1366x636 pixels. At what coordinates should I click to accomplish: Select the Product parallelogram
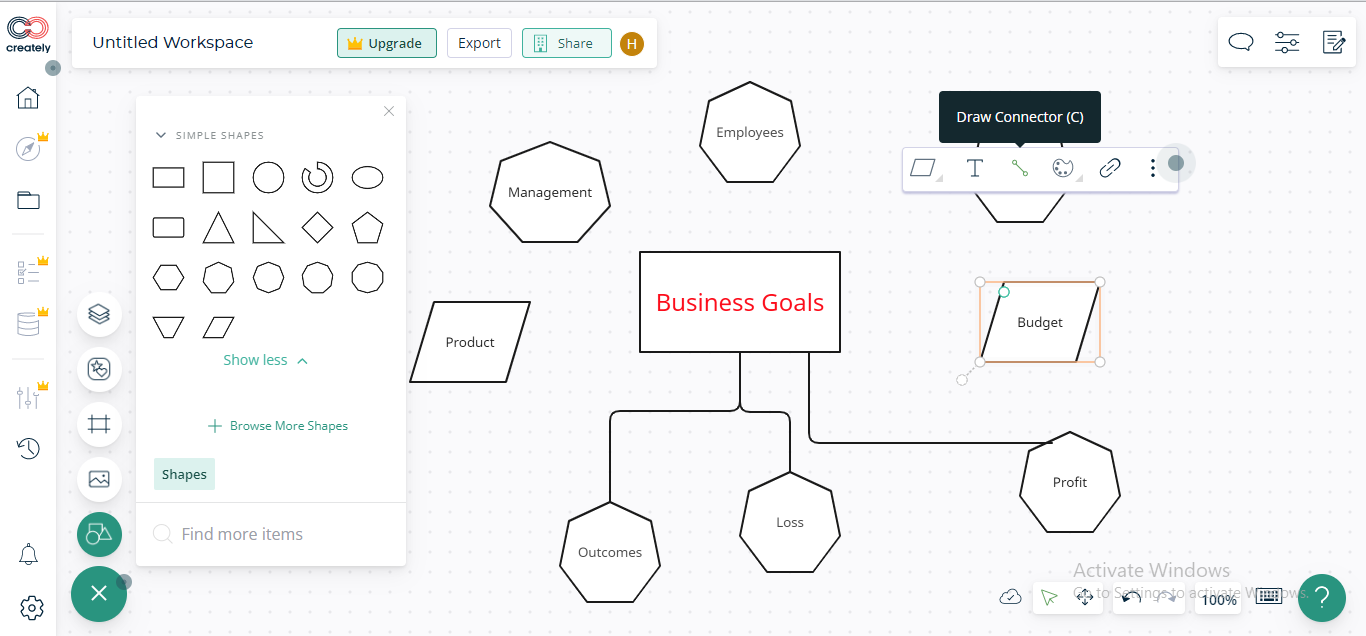(x=470, y=342)
